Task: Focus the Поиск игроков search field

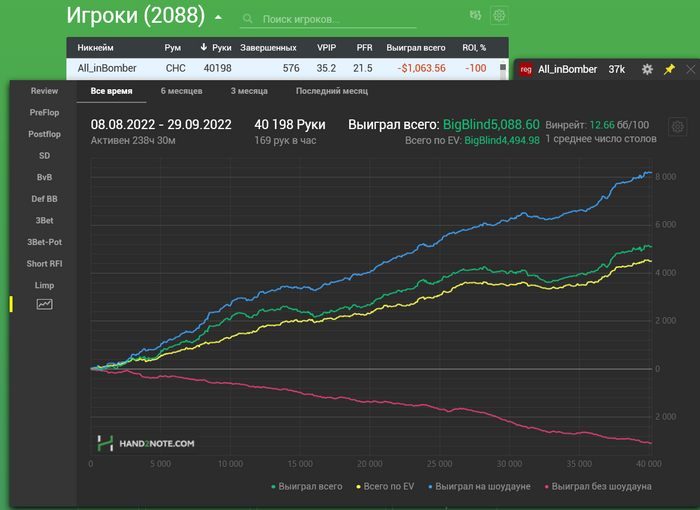Action: point(328,19)
